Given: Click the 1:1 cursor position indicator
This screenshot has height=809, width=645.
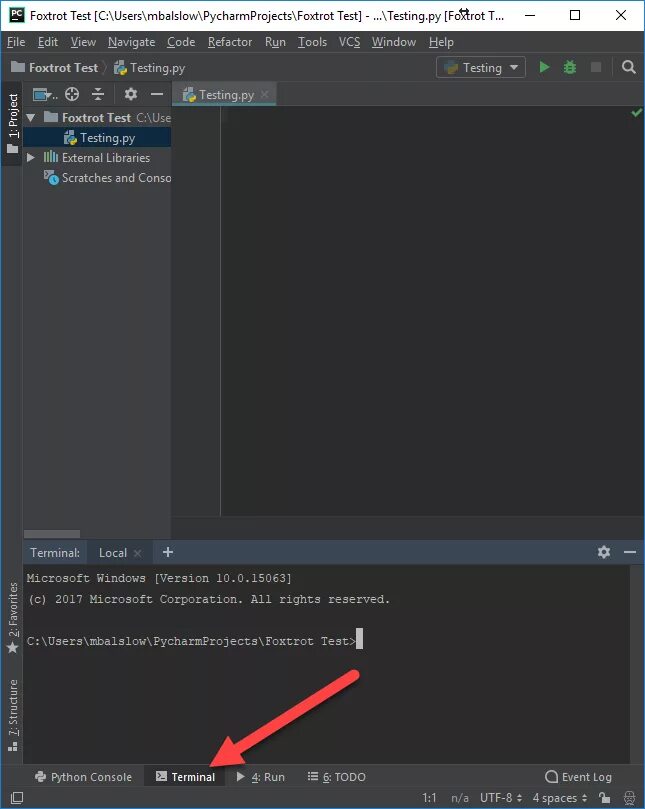Looking at the screenshot, I should coord(429,798).
